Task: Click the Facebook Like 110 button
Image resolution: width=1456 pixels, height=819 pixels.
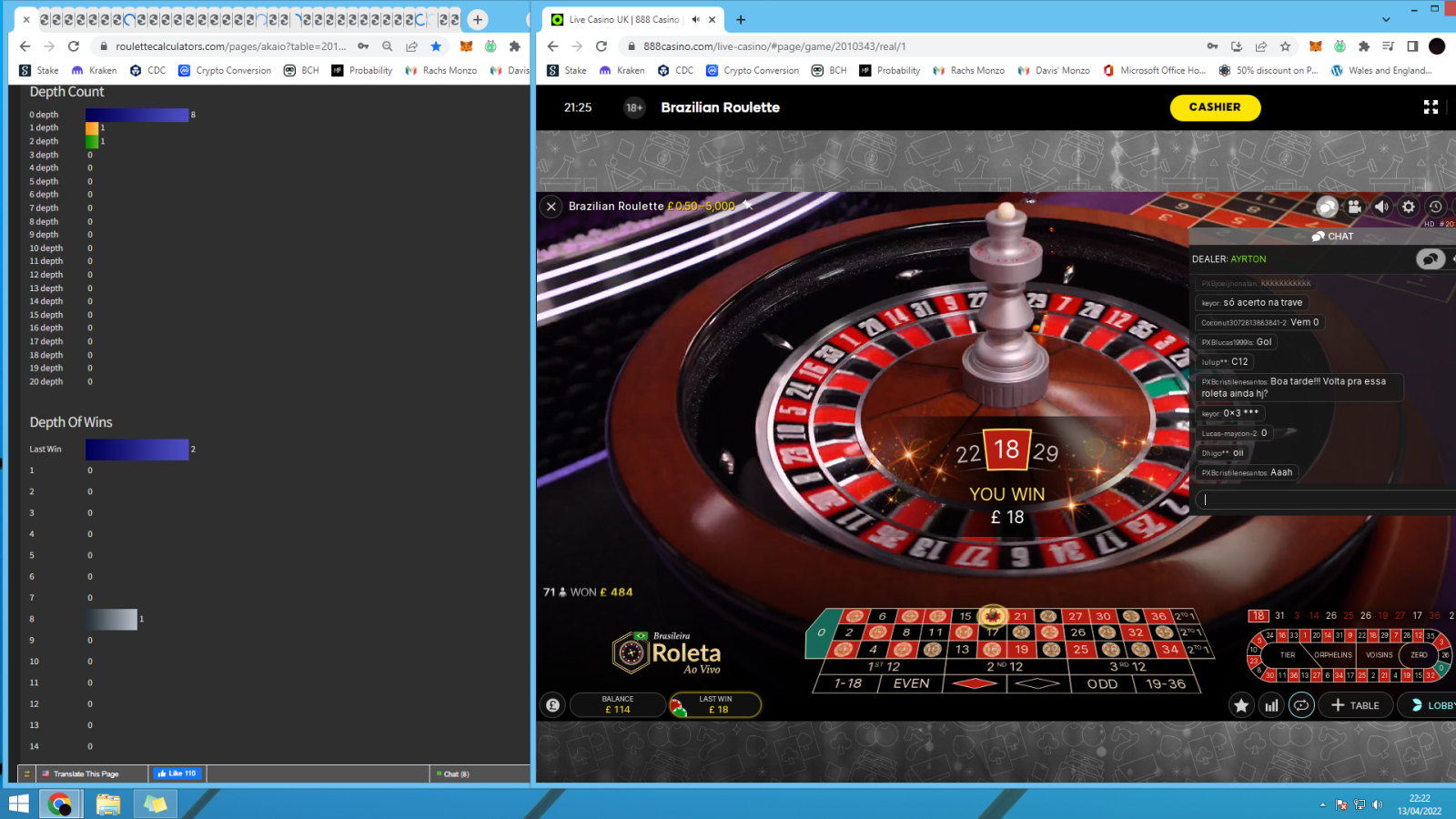Action: (x=177, y=773)
